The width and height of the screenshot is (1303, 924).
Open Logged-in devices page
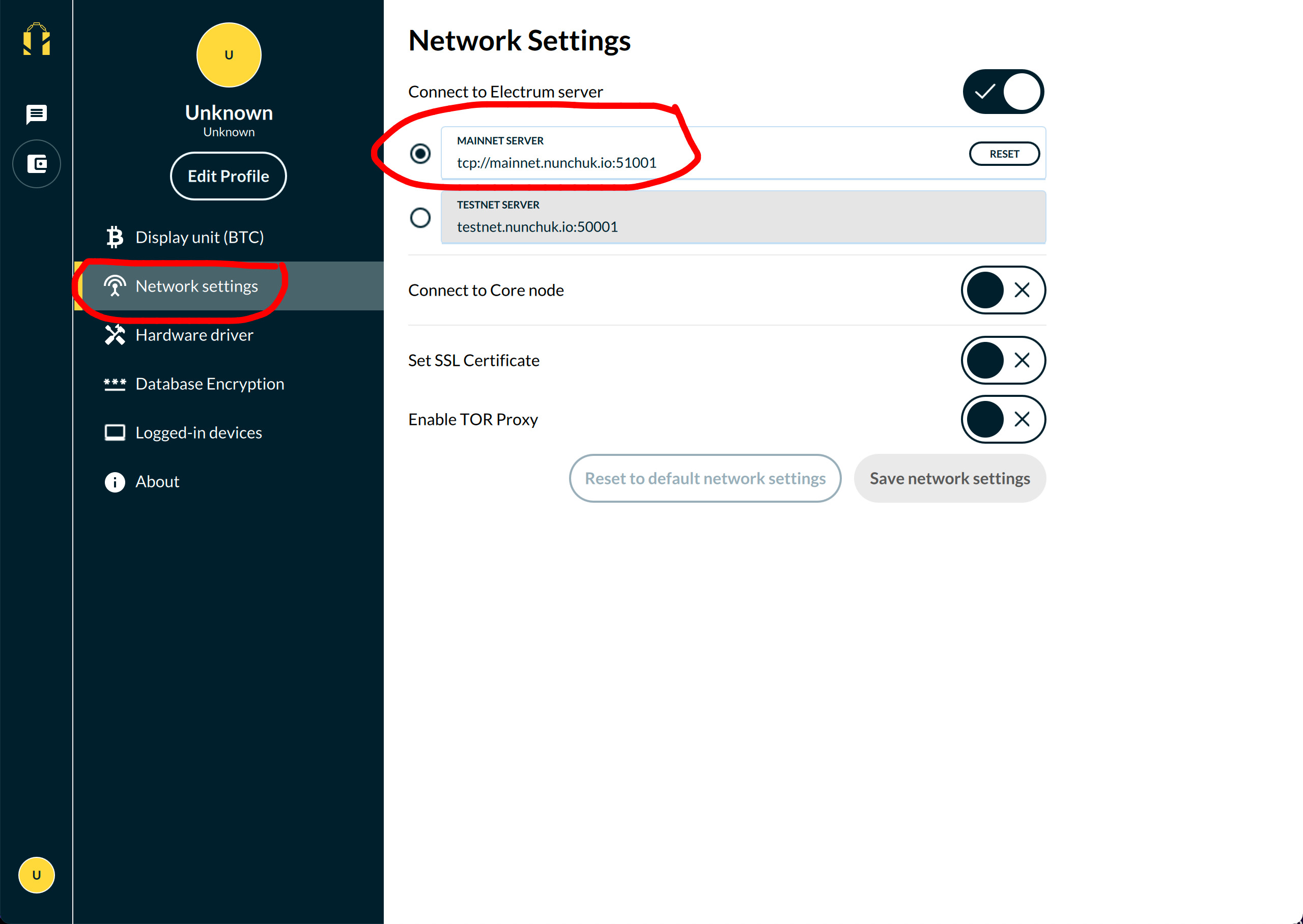pos(229,433)
